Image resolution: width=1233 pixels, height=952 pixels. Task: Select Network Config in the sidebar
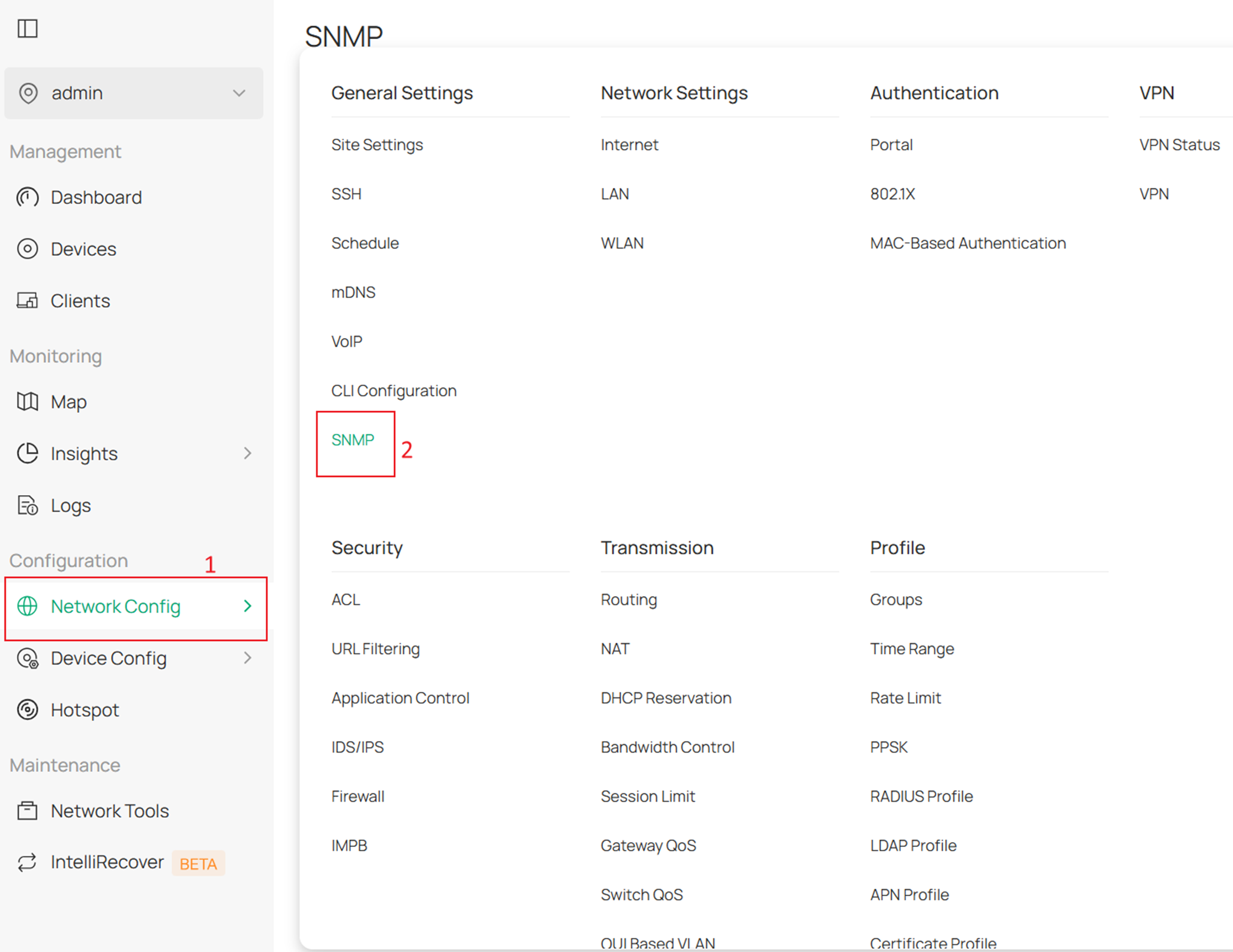[x=115, y=607]
